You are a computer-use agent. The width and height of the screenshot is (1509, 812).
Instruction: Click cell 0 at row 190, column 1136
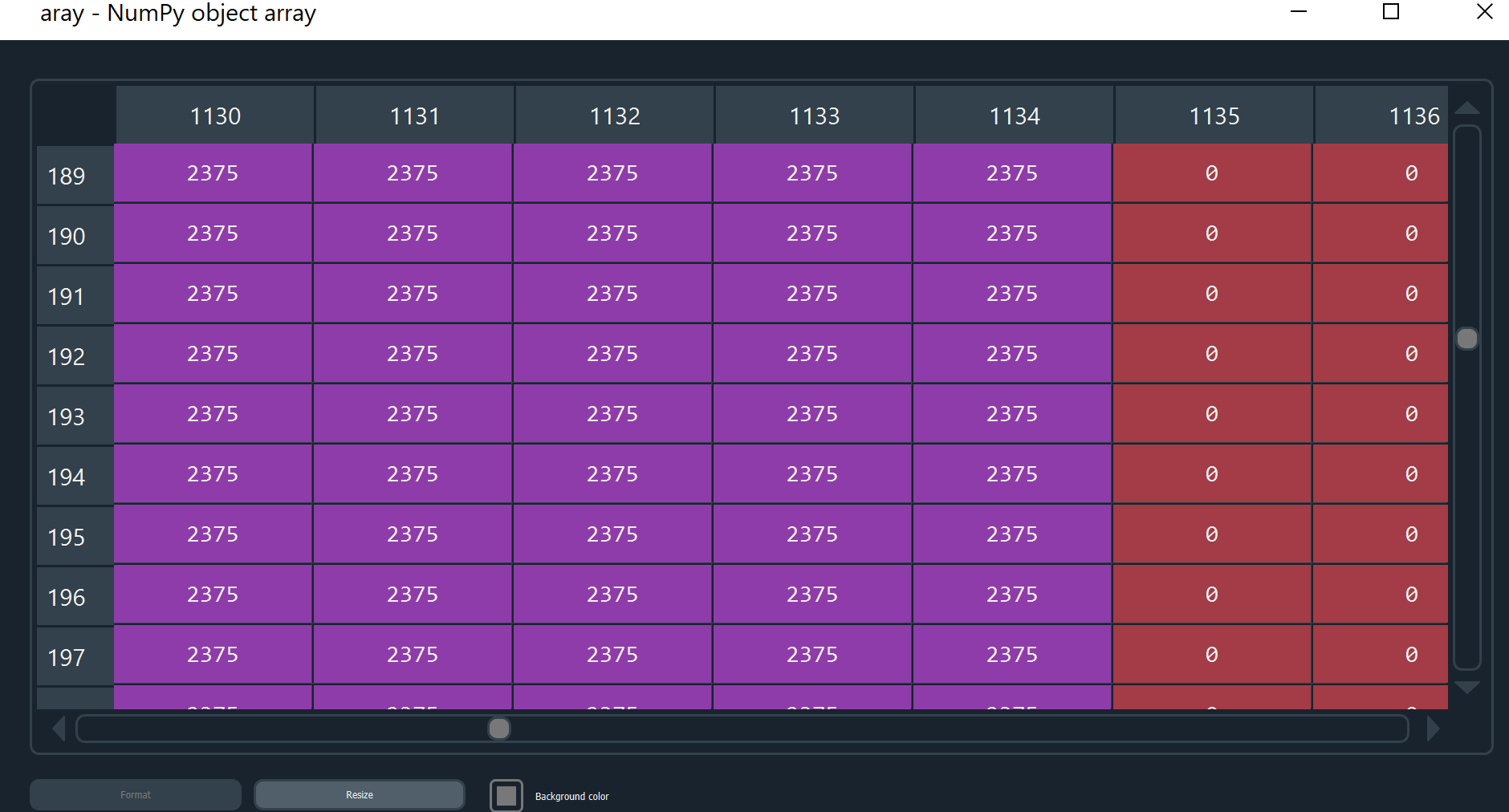pyautogui.click(x=1381, y=233)
